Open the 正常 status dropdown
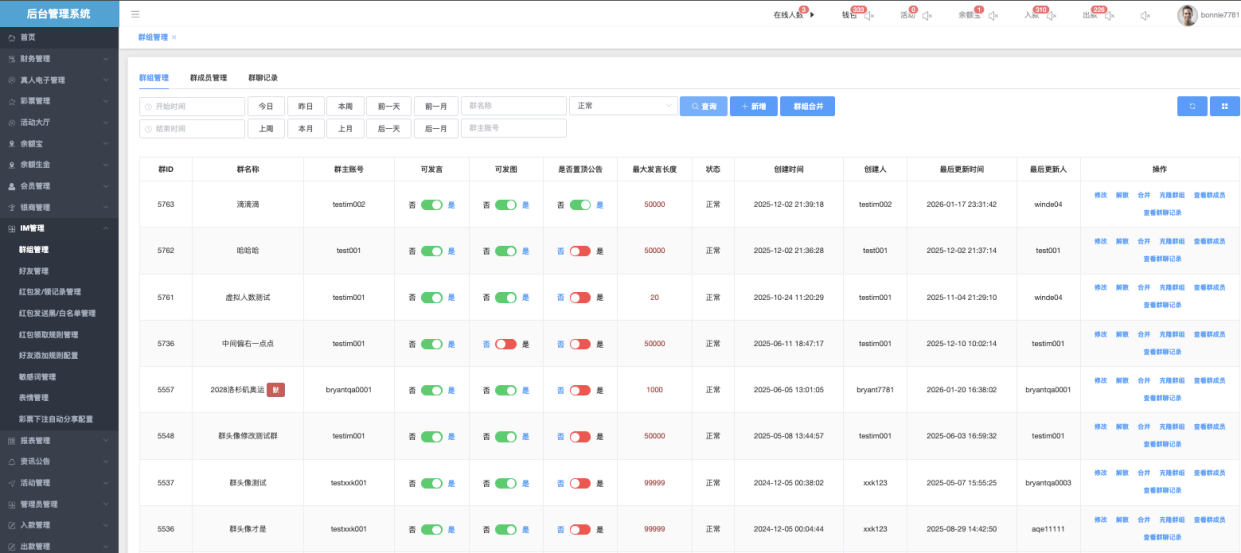 pyautogui.click(x=623, y=106)
